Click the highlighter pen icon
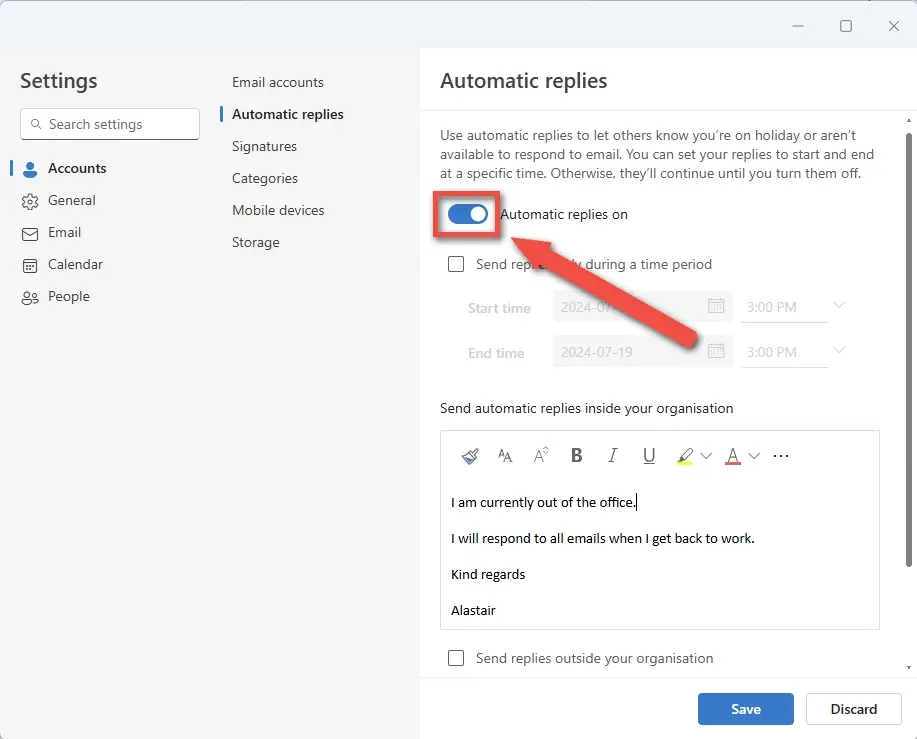This screenshot has width=917, height=739. (685, 456)
